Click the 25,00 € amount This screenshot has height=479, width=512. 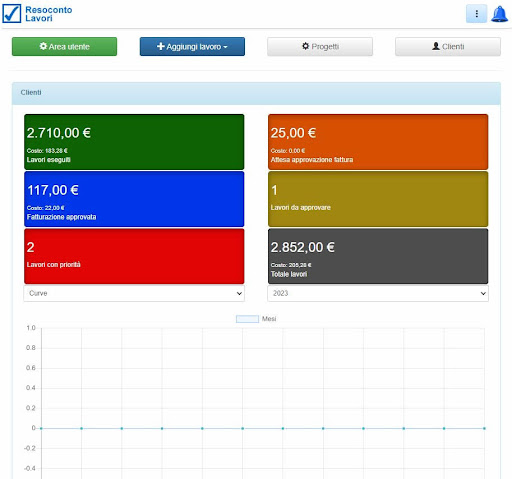[293, 133]
